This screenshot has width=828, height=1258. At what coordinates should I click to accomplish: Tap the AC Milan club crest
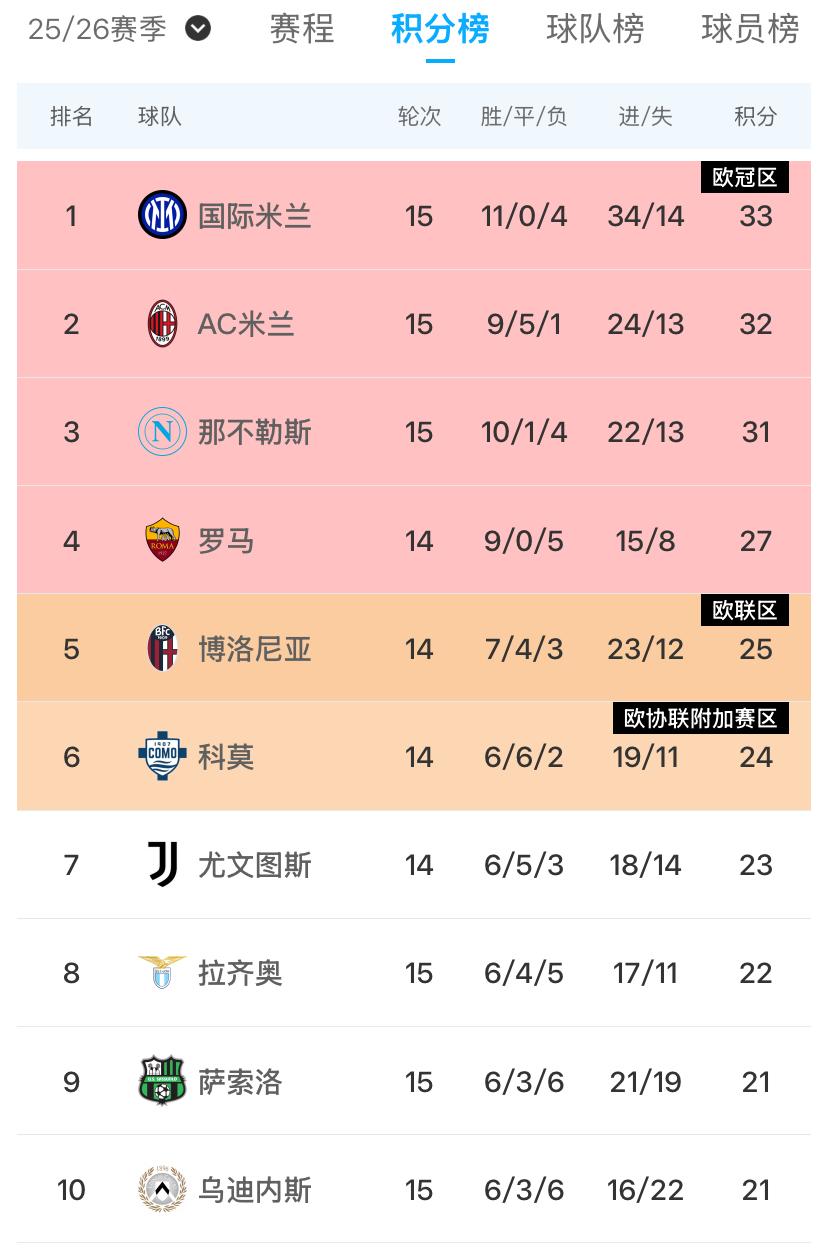[x=162, y=323]
